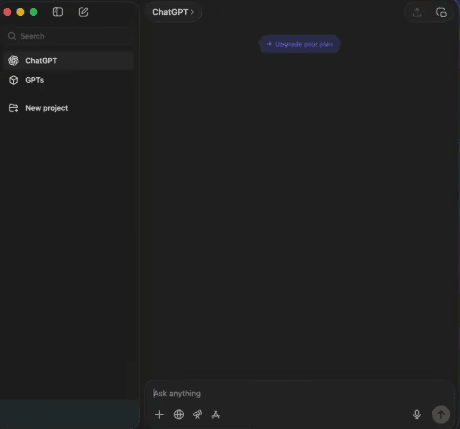
Task: Send message with the up arrow button
Action: 441,414
